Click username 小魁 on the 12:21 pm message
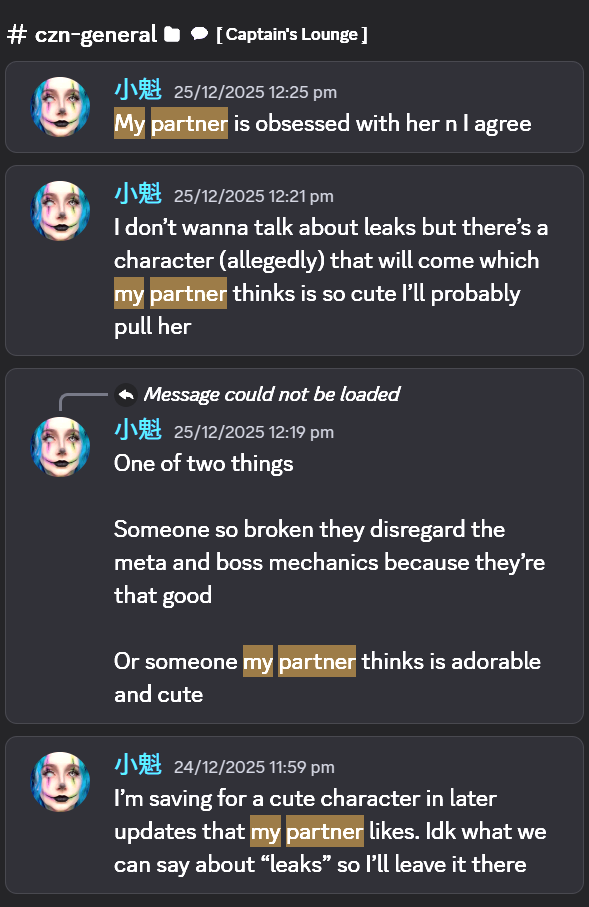 point(138,194)
